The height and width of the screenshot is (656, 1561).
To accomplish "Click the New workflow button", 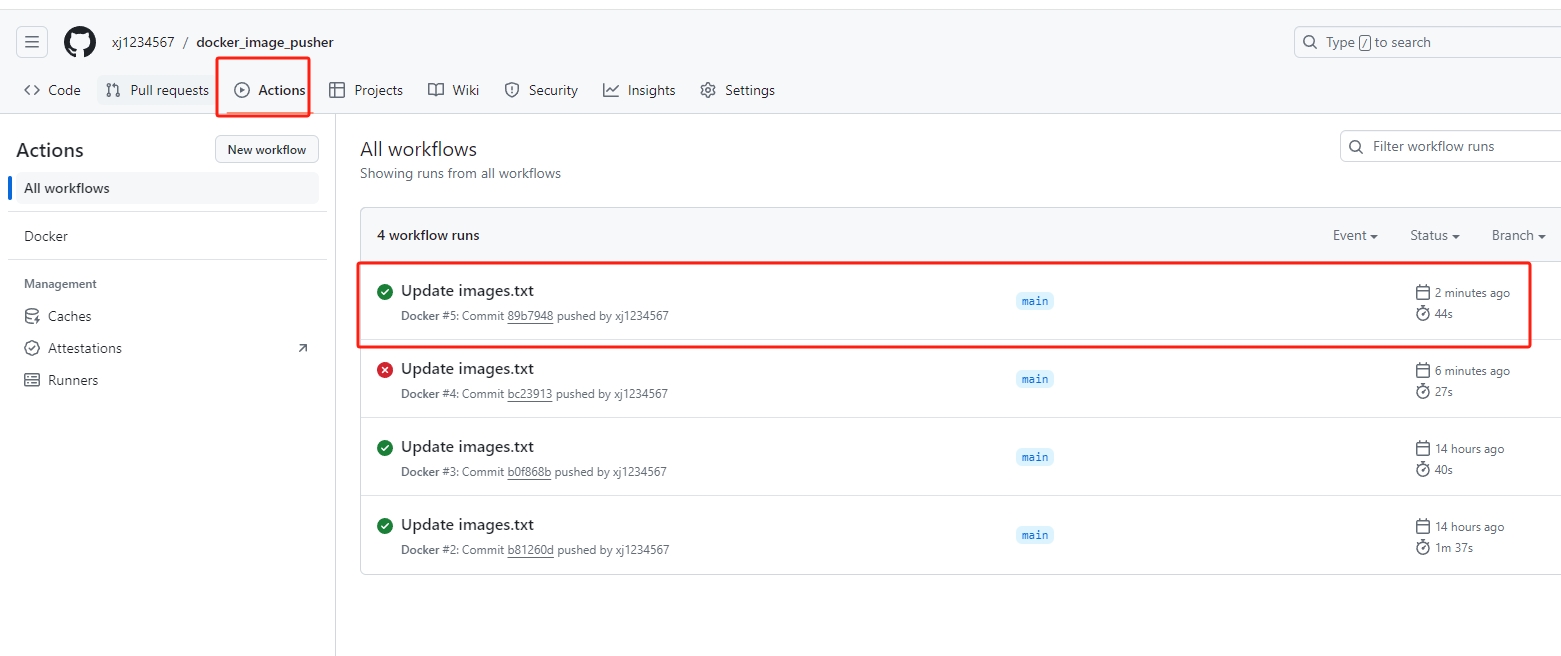I will [266, 148].
